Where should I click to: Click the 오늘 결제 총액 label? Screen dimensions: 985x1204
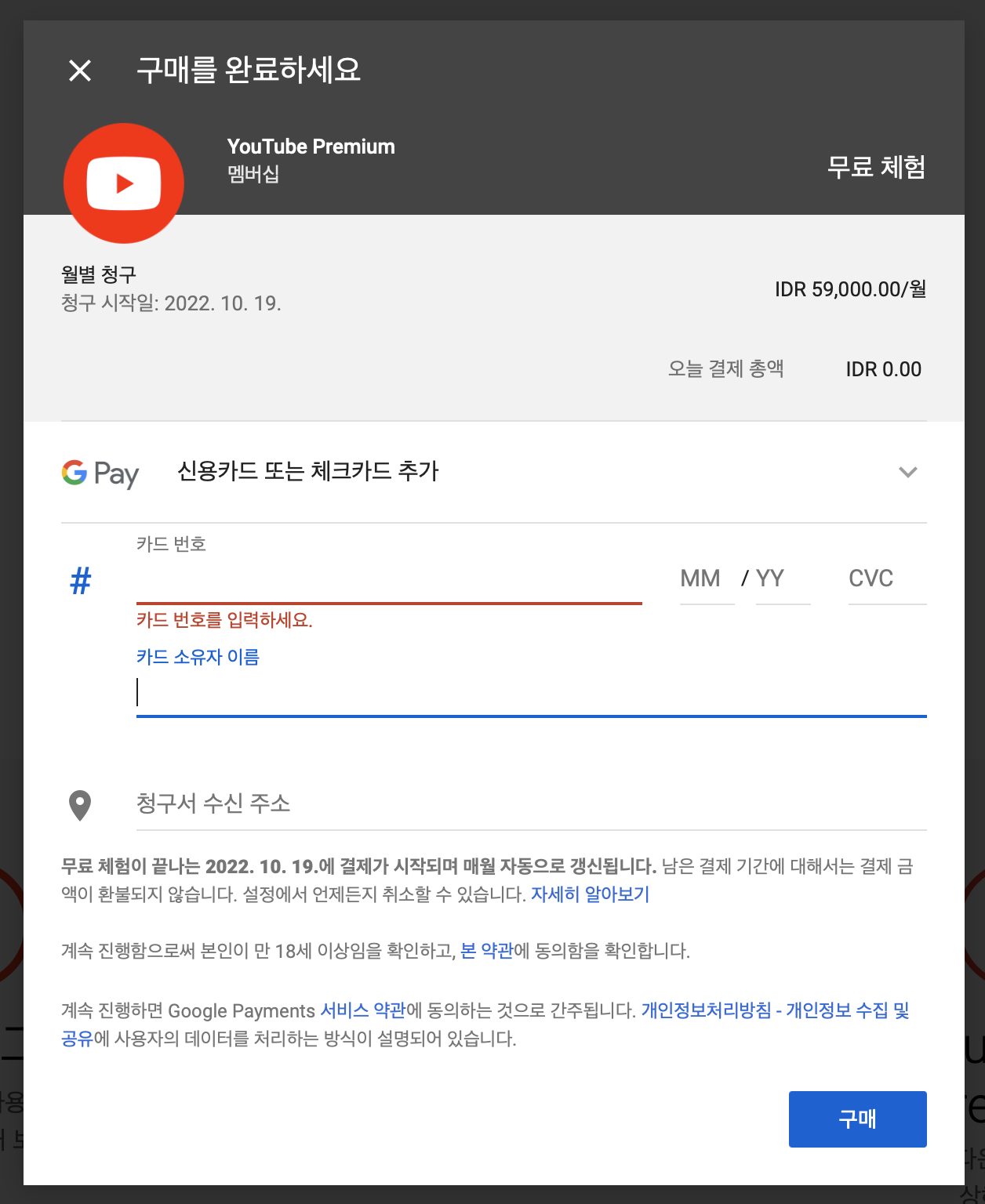726,368
